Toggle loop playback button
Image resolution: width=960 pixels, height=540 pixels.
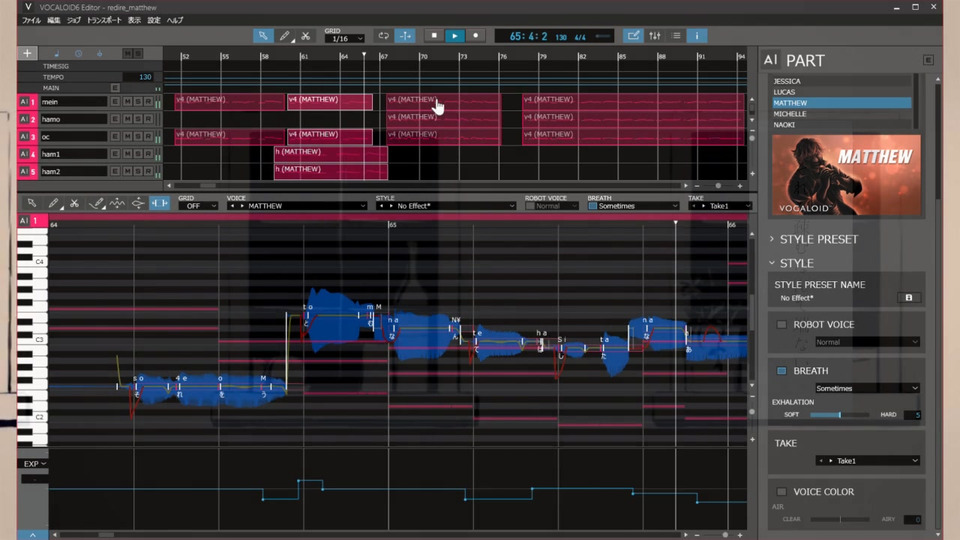tap(384, 36)
